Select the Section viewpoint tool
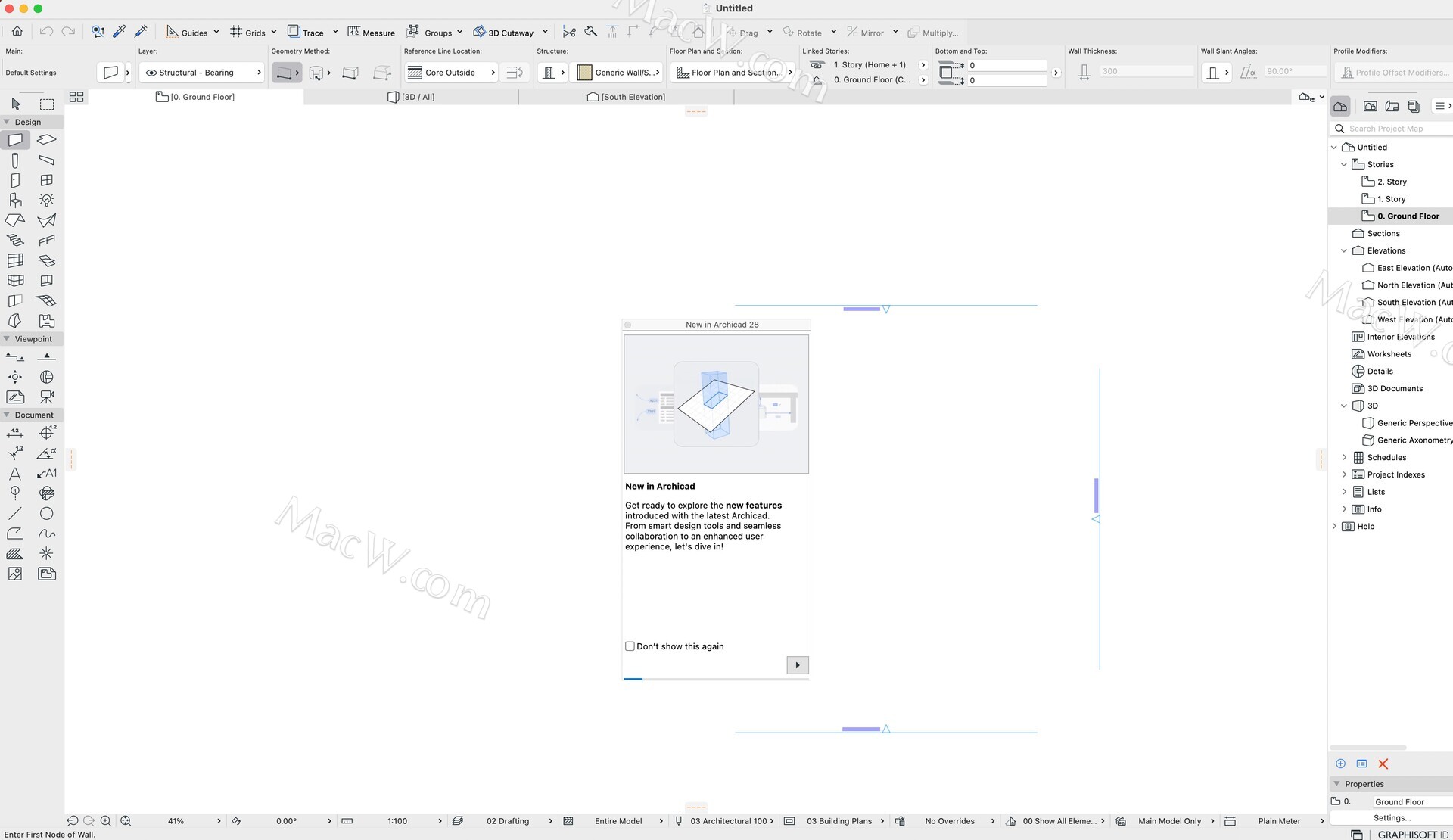Image resolution: width=1453 pixels, height=840 pixels. [15, 356]
